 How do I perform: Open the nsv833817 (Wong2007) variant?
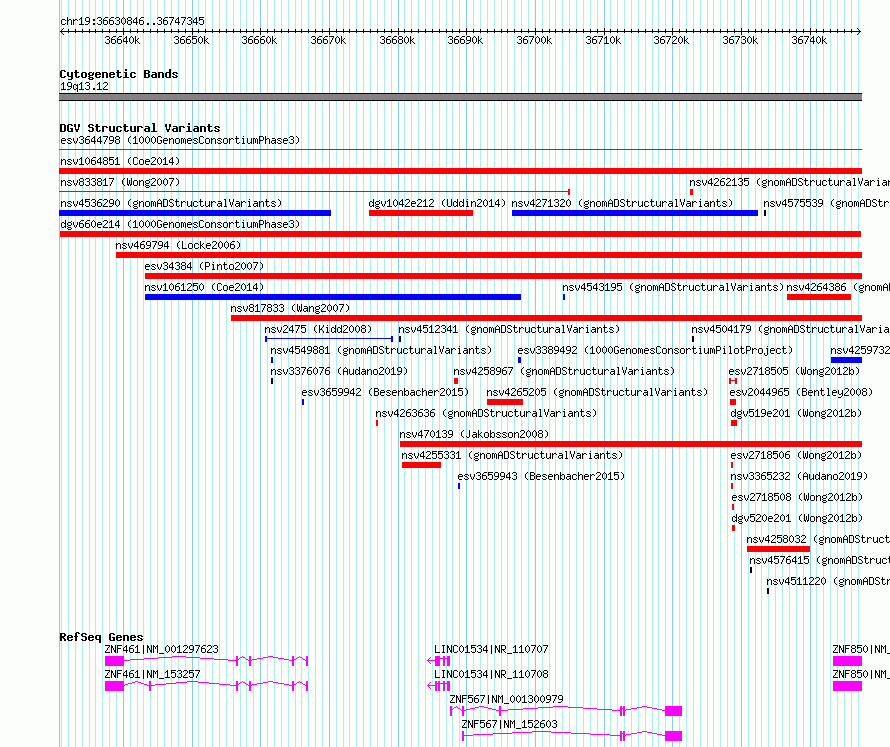click(x=120, y=182)
